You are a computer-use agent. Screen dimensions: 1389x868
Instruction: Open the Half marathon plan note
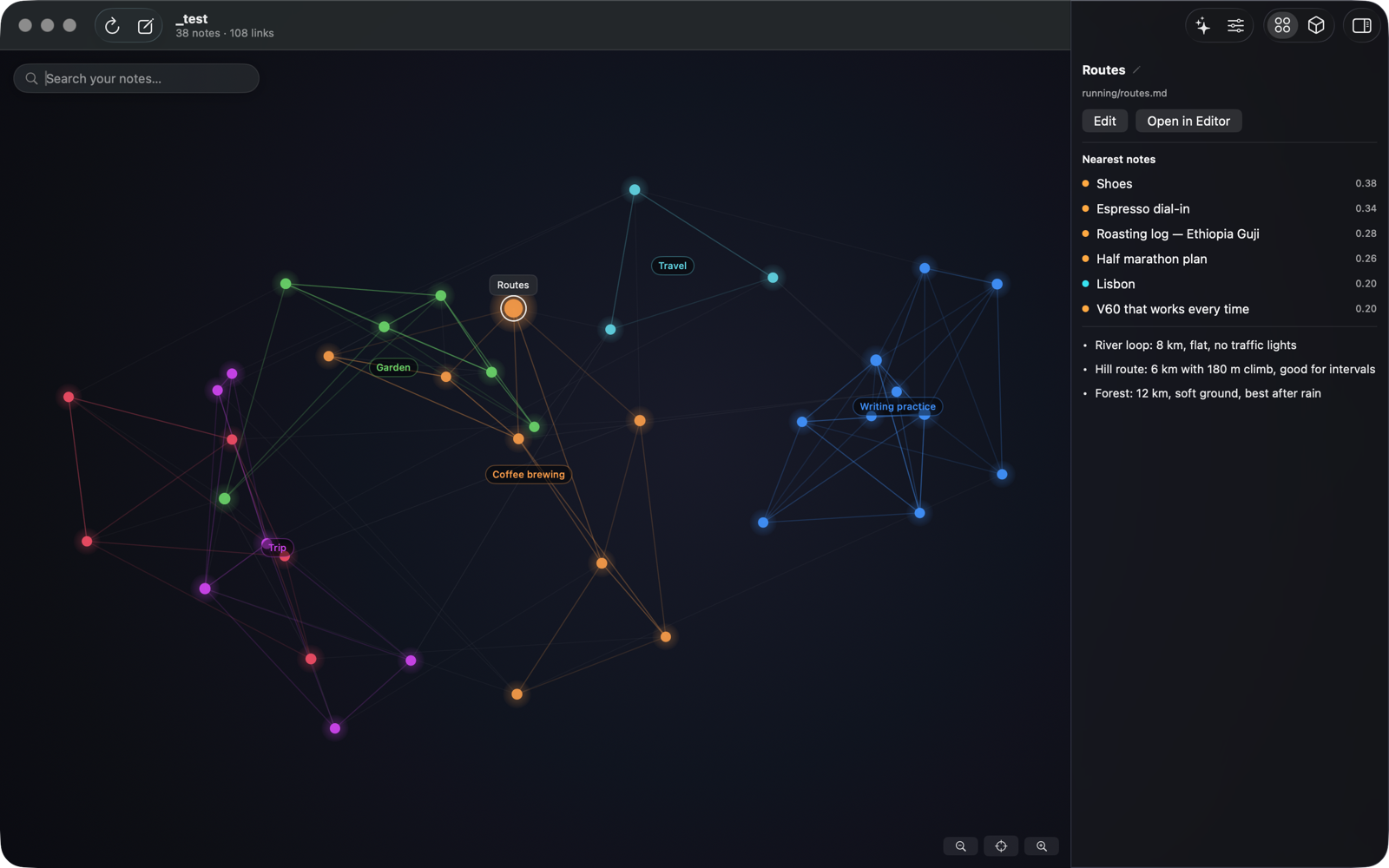(x=1229, y=260)
